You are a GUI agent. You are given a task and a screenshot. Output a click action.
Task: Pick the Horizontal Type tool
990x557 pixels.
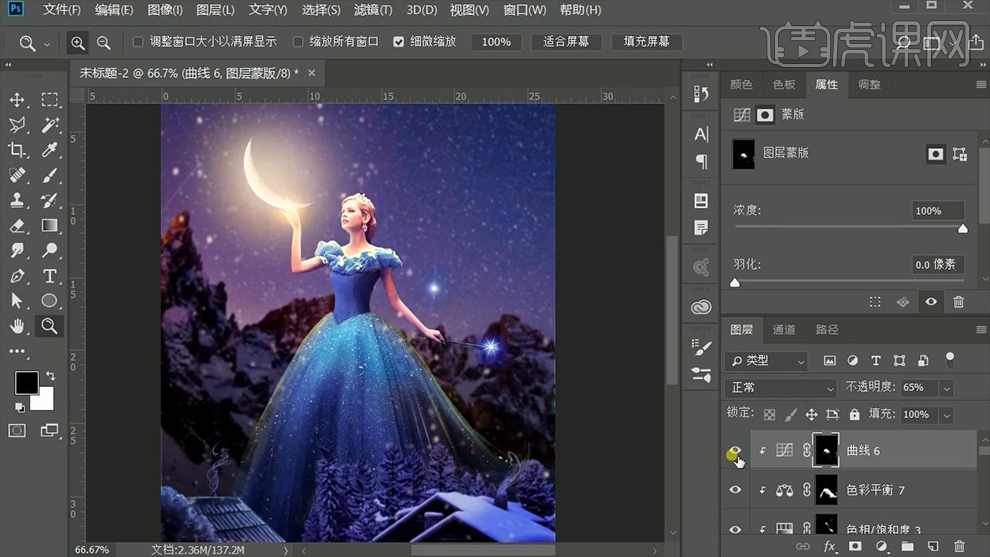(49, 276)
